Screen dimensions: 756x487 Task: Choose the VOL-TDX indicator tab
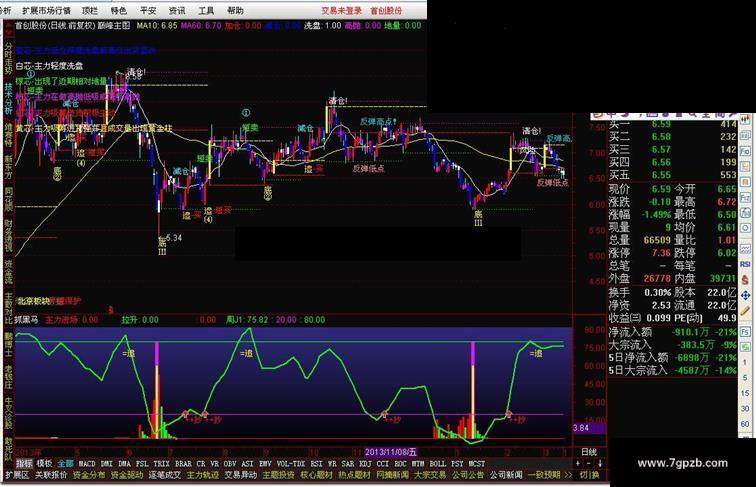[x=291, y=463]
